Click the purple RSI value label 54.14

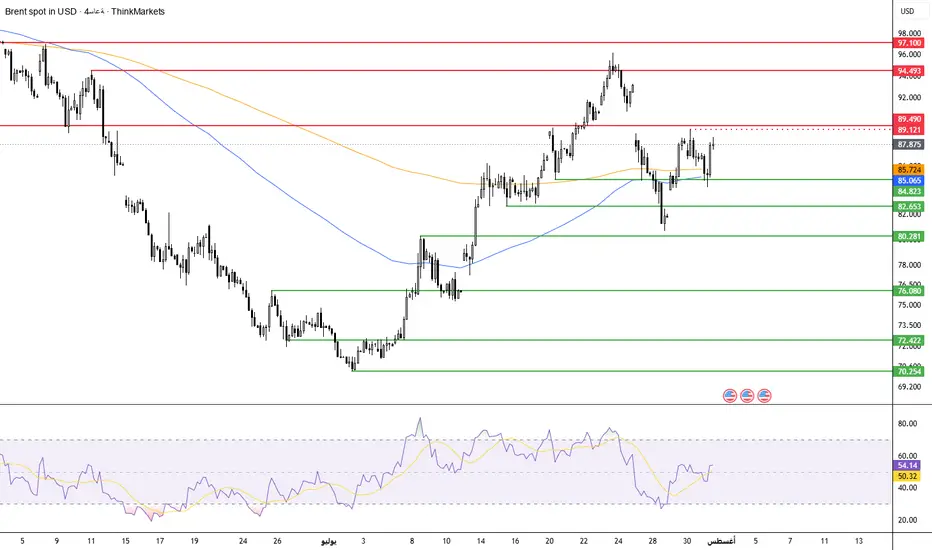907,466
